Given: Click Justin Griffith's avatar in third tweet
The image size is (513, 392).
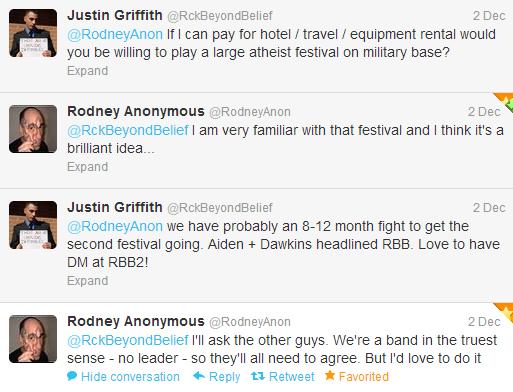Looking at the screenshot, I should click(x=33, y=225).
